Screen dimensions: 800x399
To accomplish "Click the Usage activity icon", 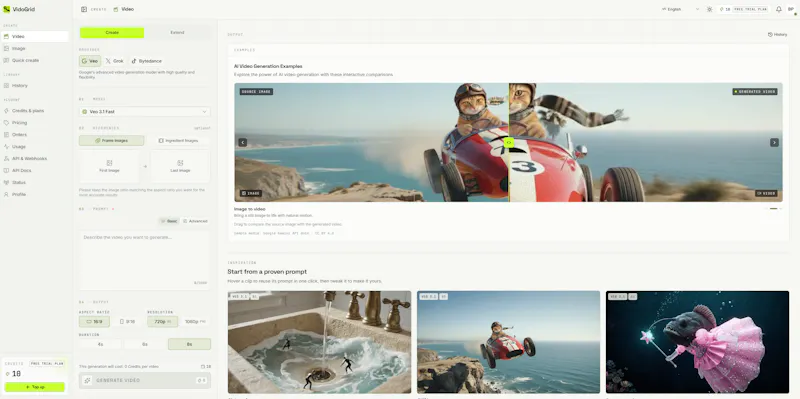I will 7,146.
